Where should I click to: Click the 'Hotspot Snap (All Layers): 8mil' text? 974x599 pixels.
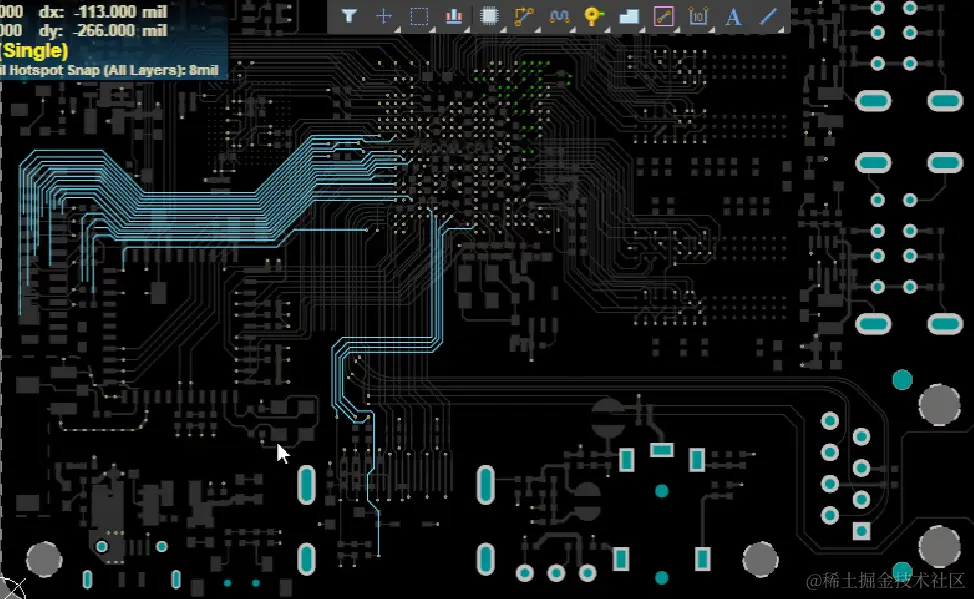click(114, 70)
